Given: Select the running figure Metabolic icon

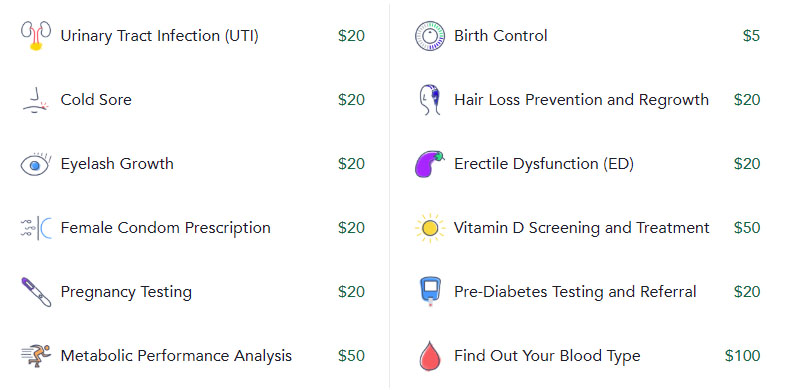Looking at the screenshot, I should [x=36, y=355].
